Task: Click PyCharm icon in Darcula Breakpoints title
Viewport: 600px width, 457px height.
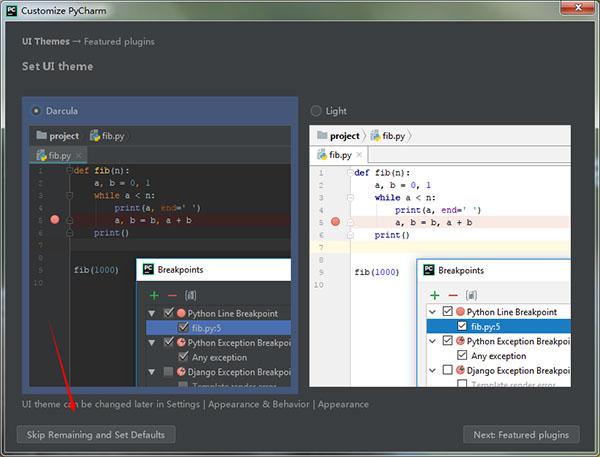Action: pyautogui.click(x=148, y=269)
